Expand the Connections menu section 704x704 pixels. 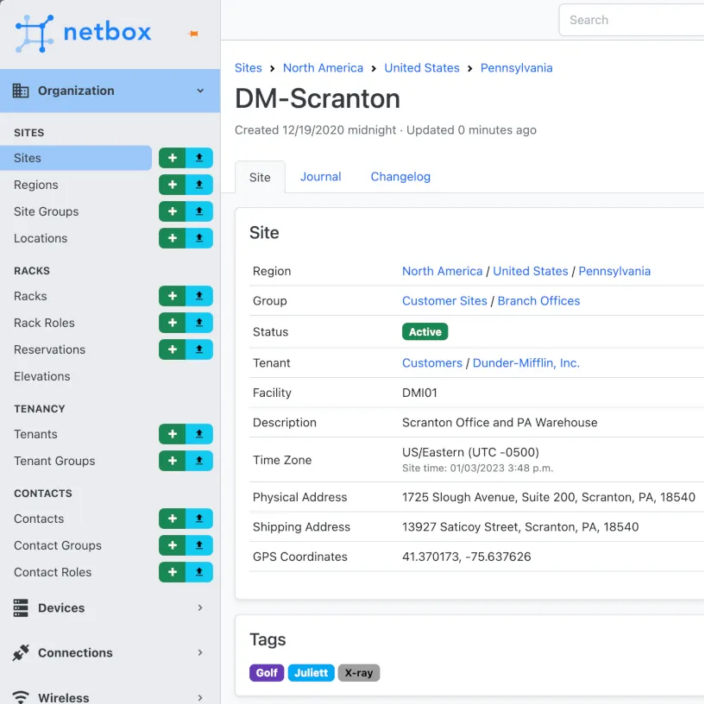[x=110, y=653]
